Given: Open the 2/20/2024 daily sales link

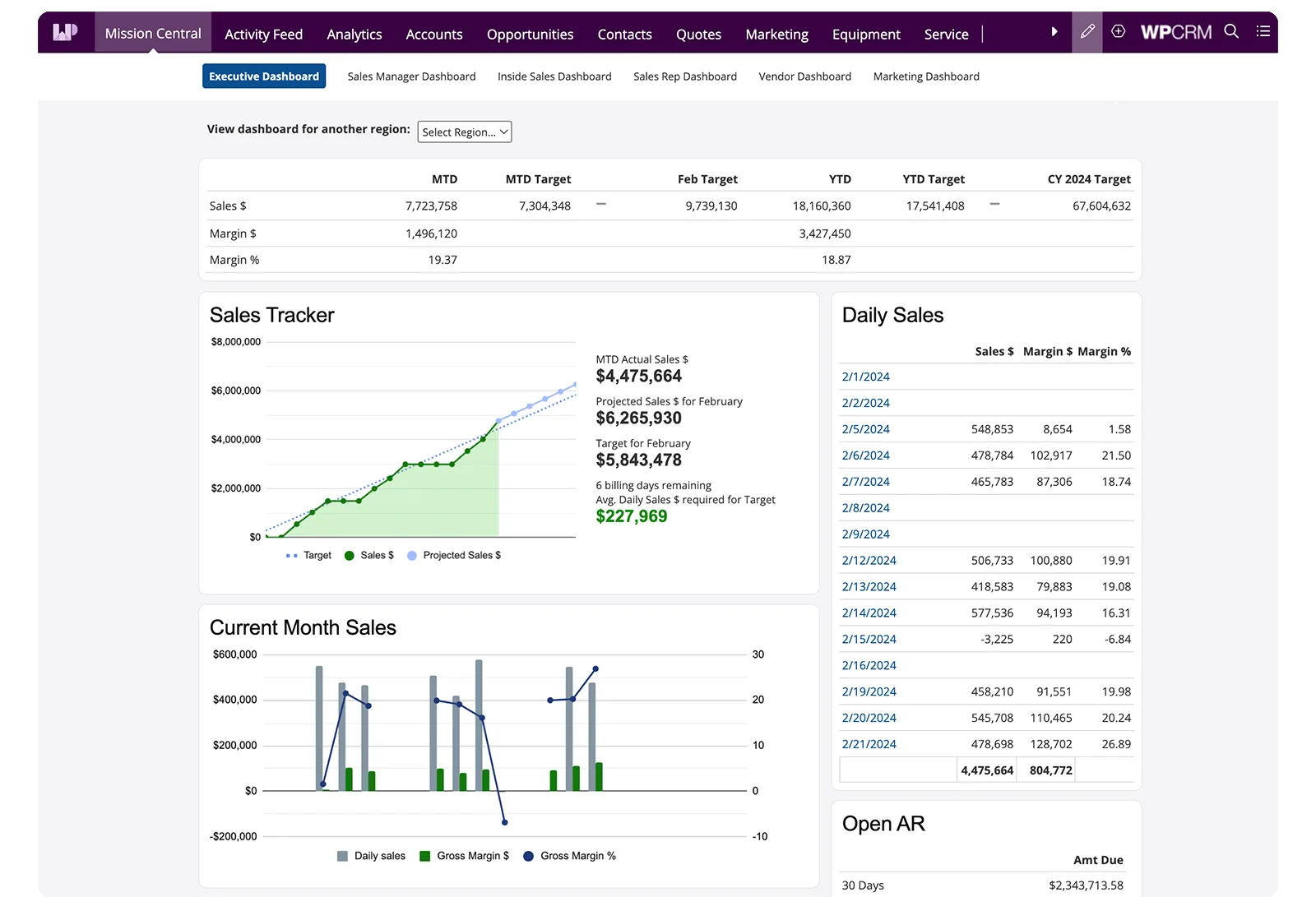Looking at the screenshot, I should [x=869, y=719].
